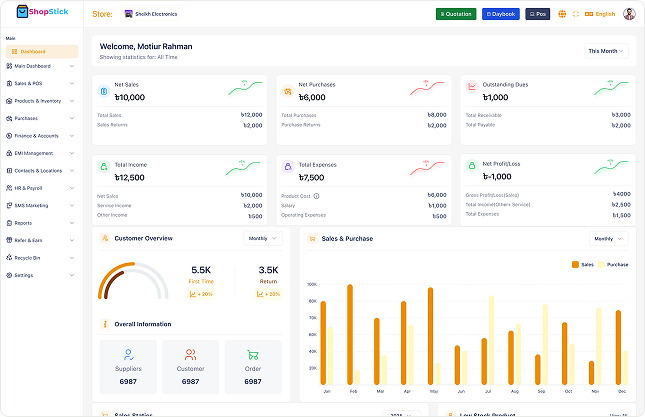Click the globe icon in top bar

coord(562,14)
